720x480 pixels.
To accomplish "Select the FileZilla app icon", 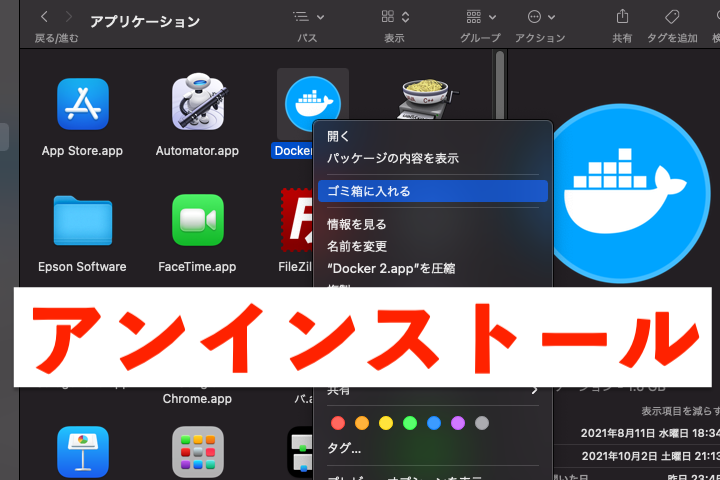I will [x=297, y=220].
